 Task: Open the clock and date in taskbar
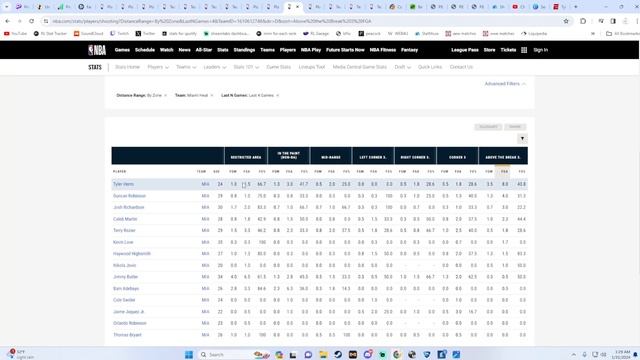622,354
